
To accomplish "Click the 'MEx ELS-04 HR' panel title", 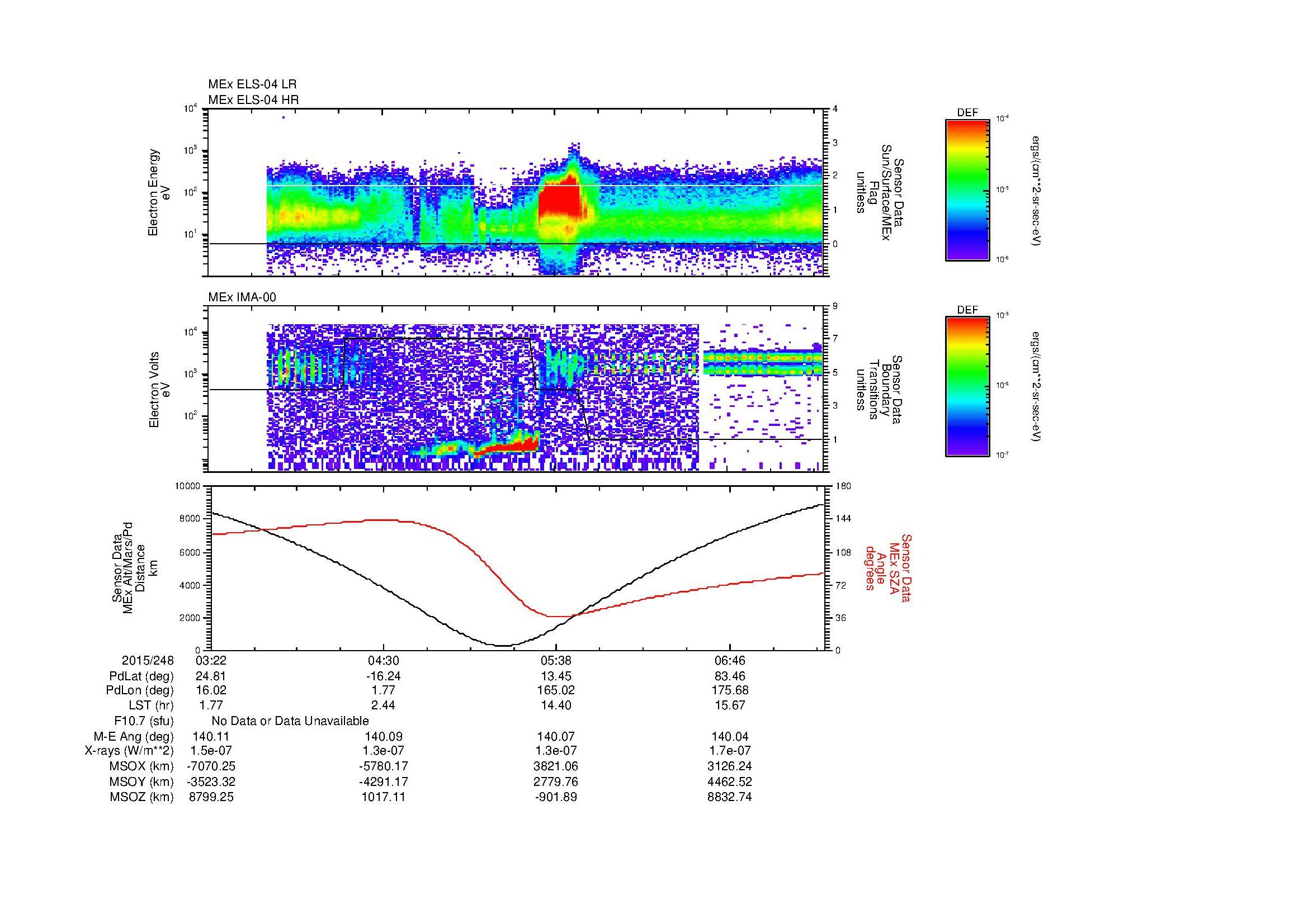I will click(253, 99).
